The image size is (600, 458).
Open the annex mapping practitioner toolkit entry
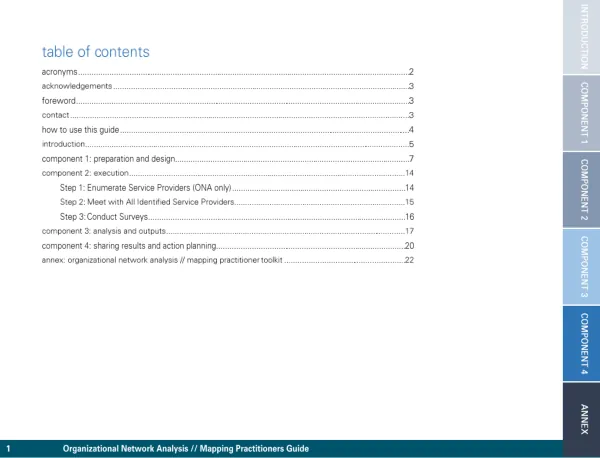(x=228, y=260)
